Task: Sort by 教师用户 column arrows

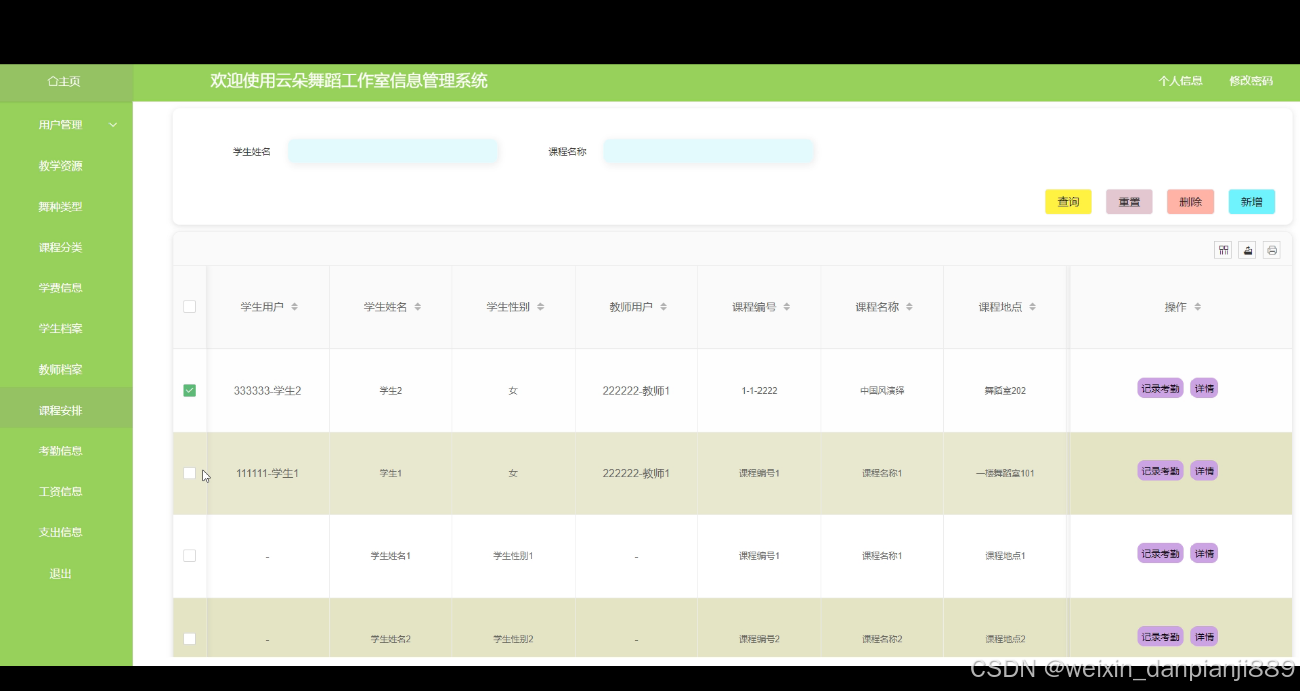Action: (663, 307)
